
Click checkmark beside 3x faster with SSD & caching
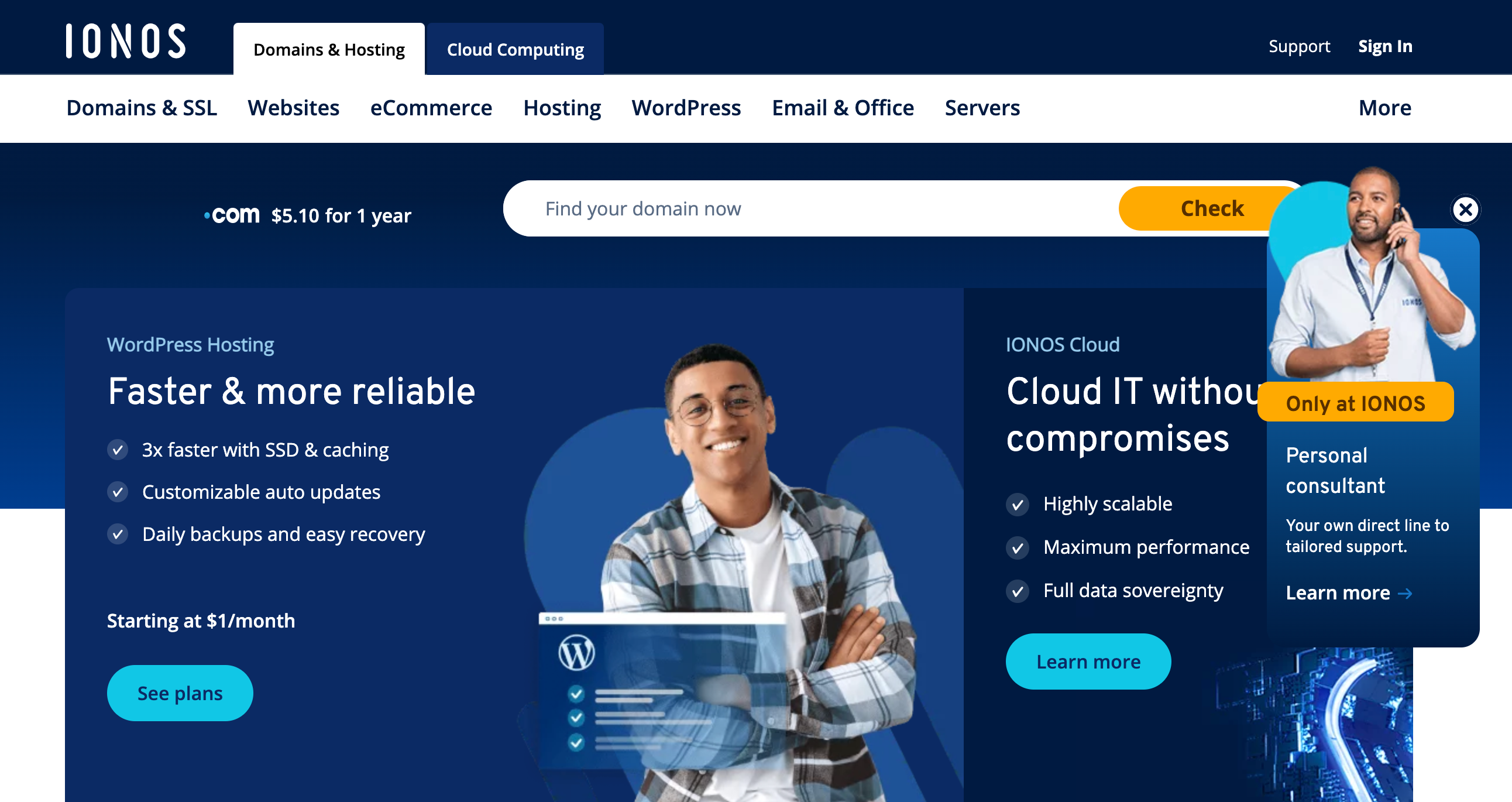tap(118, 450)
